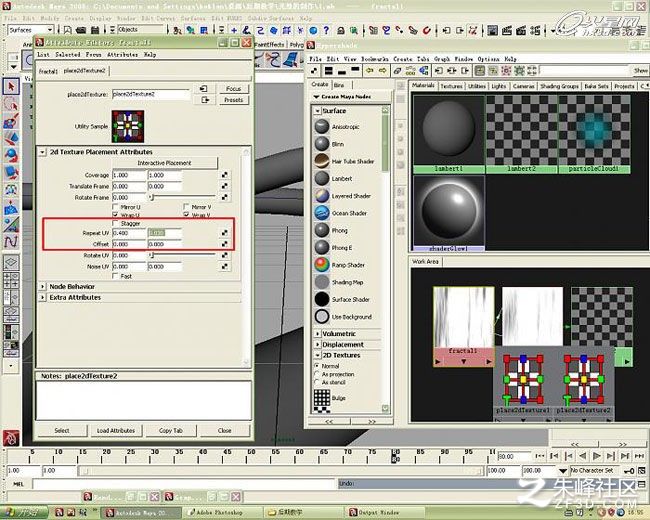
Task: Create a Surface Shader node
Action: (x=322, y=299)
